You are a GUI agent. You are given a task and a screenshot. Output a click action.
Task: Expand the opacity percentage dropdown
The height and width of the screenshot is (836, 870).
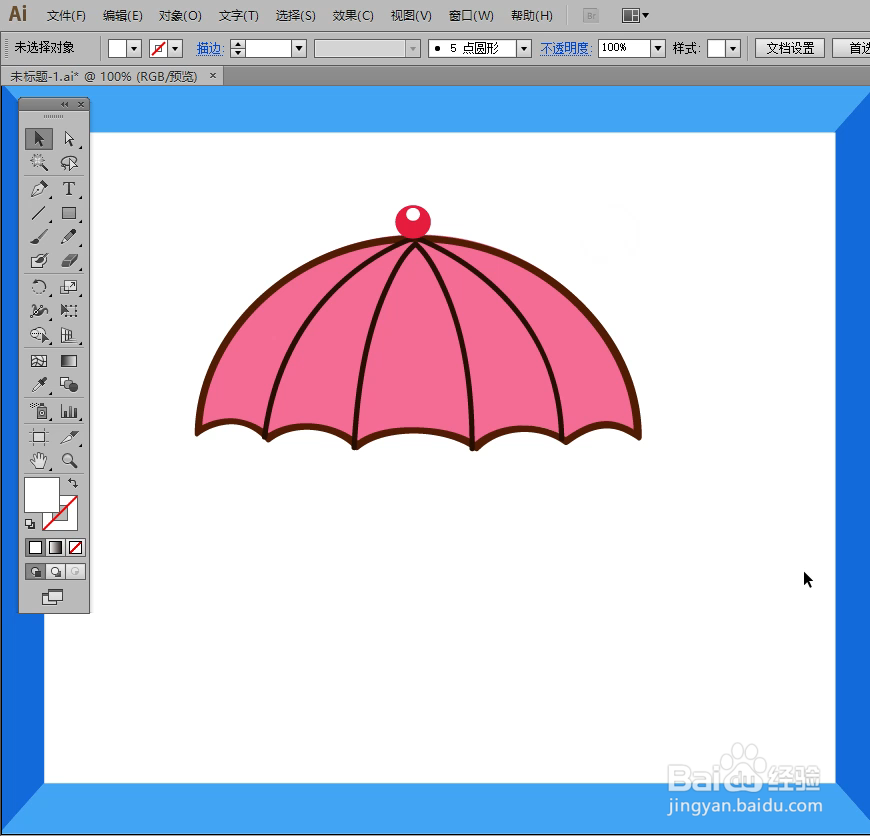[x=657, y=47]
